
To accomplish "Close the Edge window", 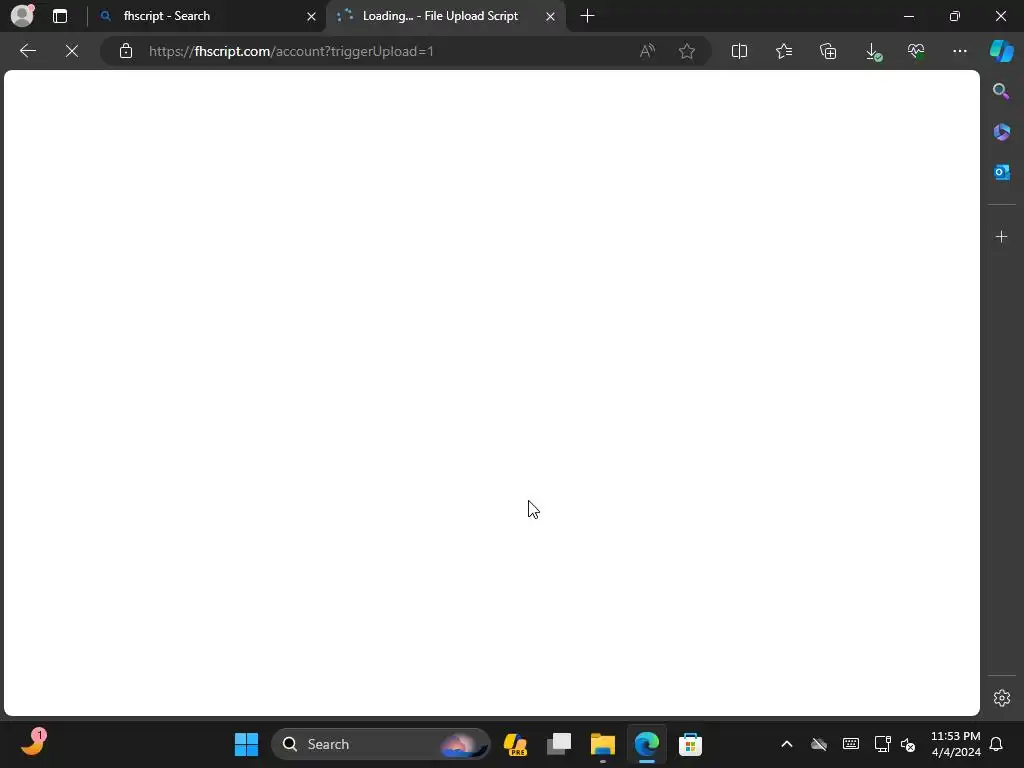I will [x=1000, y=16].
